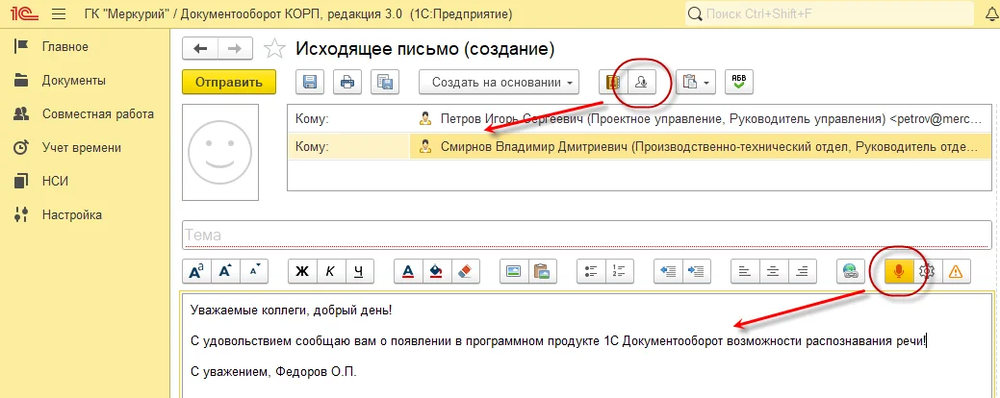
Task: Pick the text color
Action: [x=408, y=271]
